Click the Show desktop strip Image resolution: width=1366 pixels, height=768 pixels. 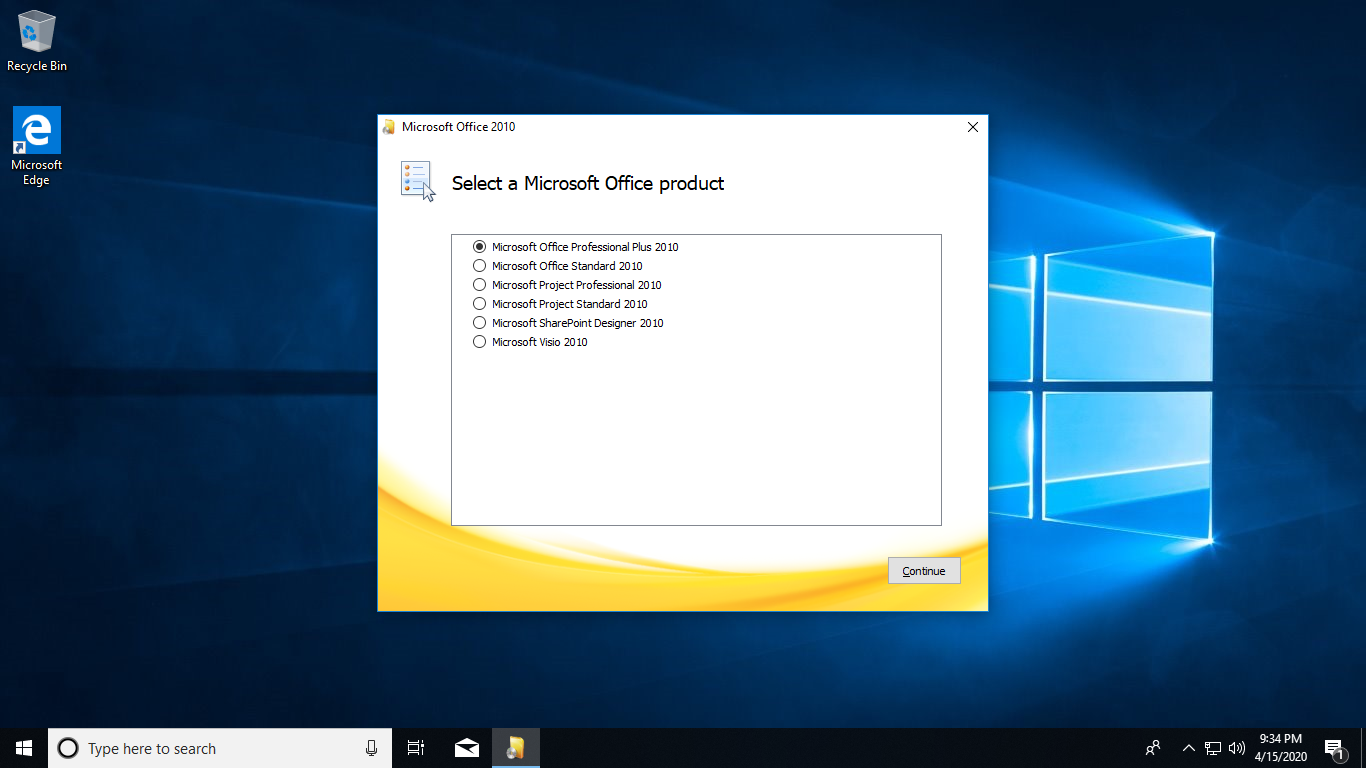pos(1363,748)
